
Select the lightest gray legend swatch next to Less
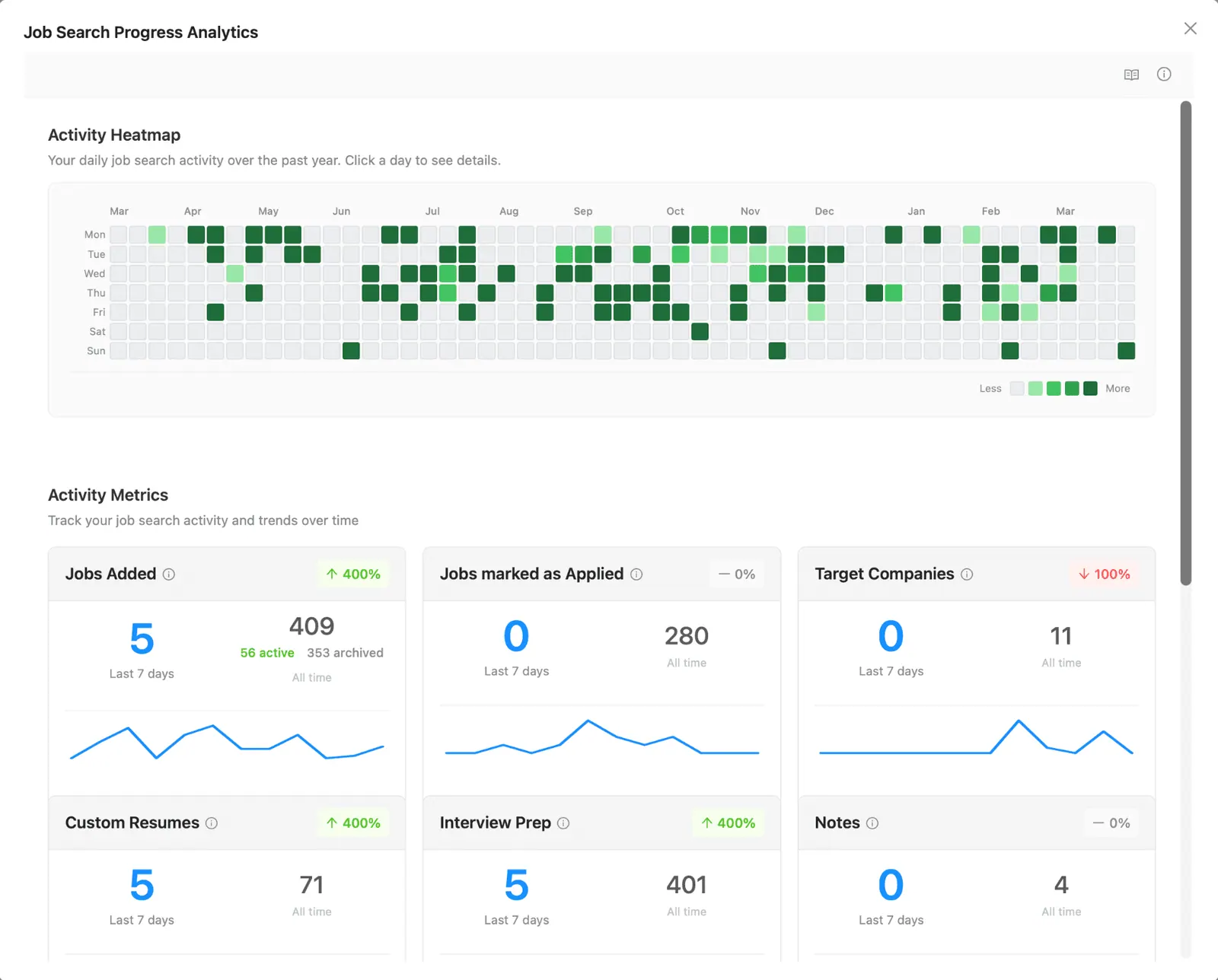pyautogui.click(x=1017, y=389)
